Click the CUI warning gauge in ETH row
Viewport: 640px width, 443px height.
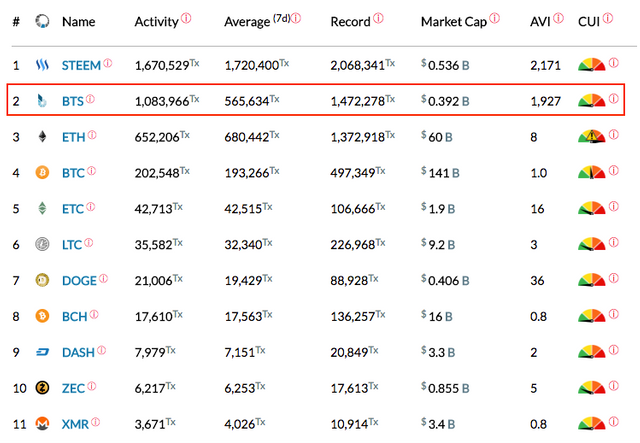591,136
